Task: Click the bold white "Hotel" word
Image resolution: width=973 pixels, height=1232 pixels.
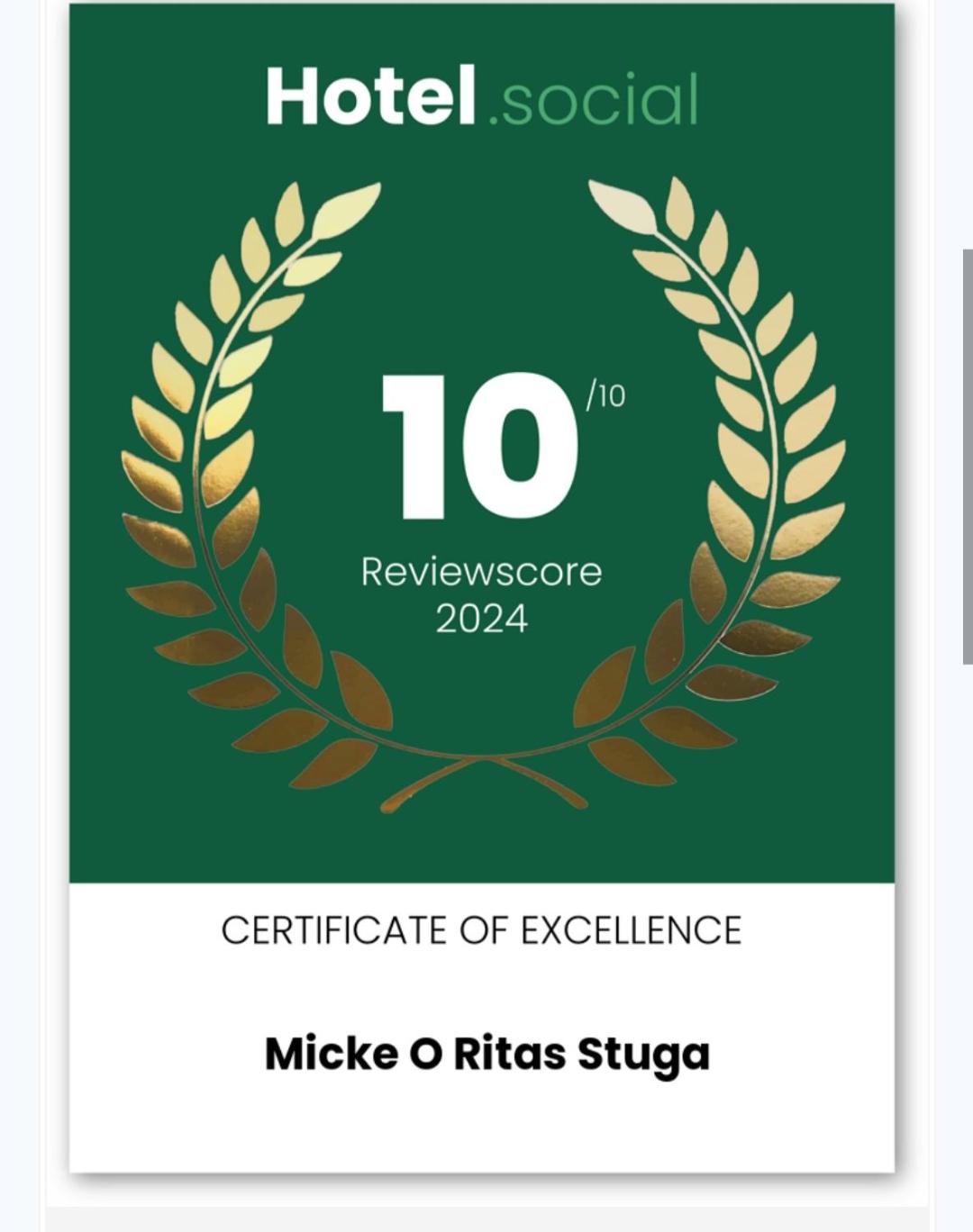Action: pos(370,95)
